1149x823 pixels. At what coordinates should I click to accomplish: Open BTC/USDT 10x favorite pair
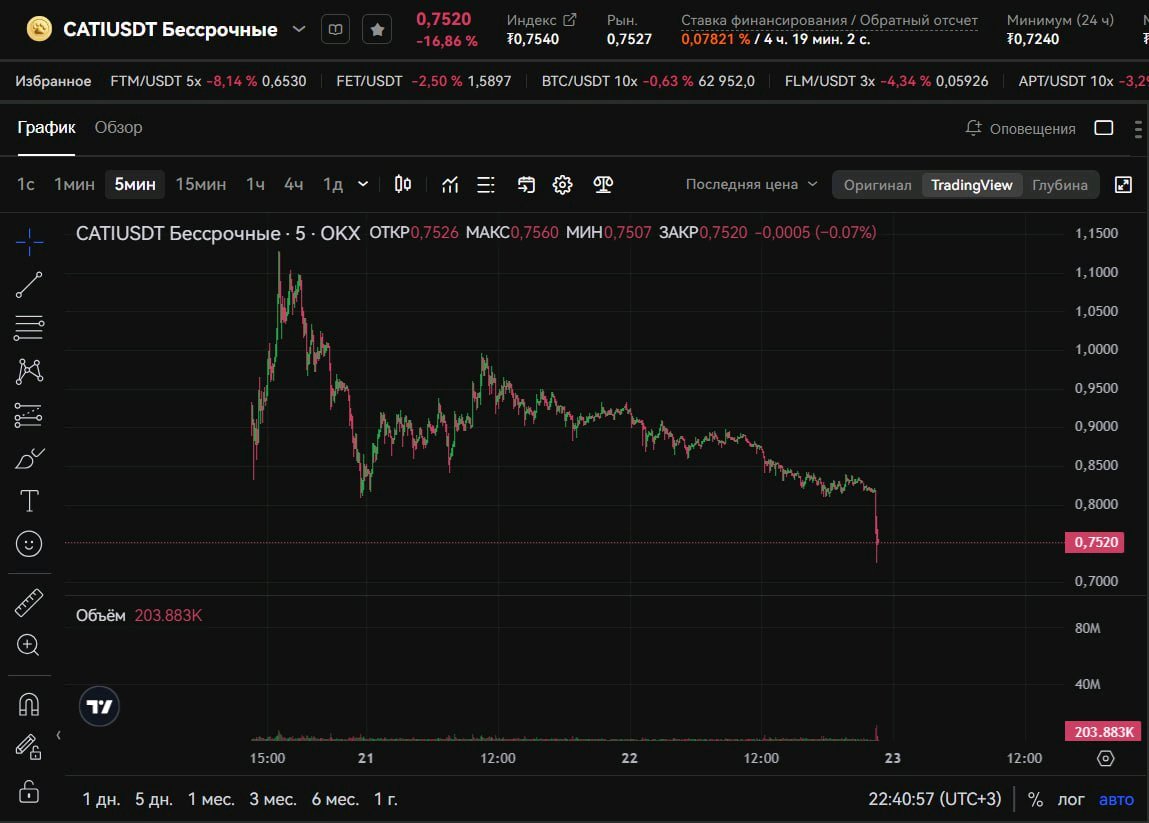[648, 81]
